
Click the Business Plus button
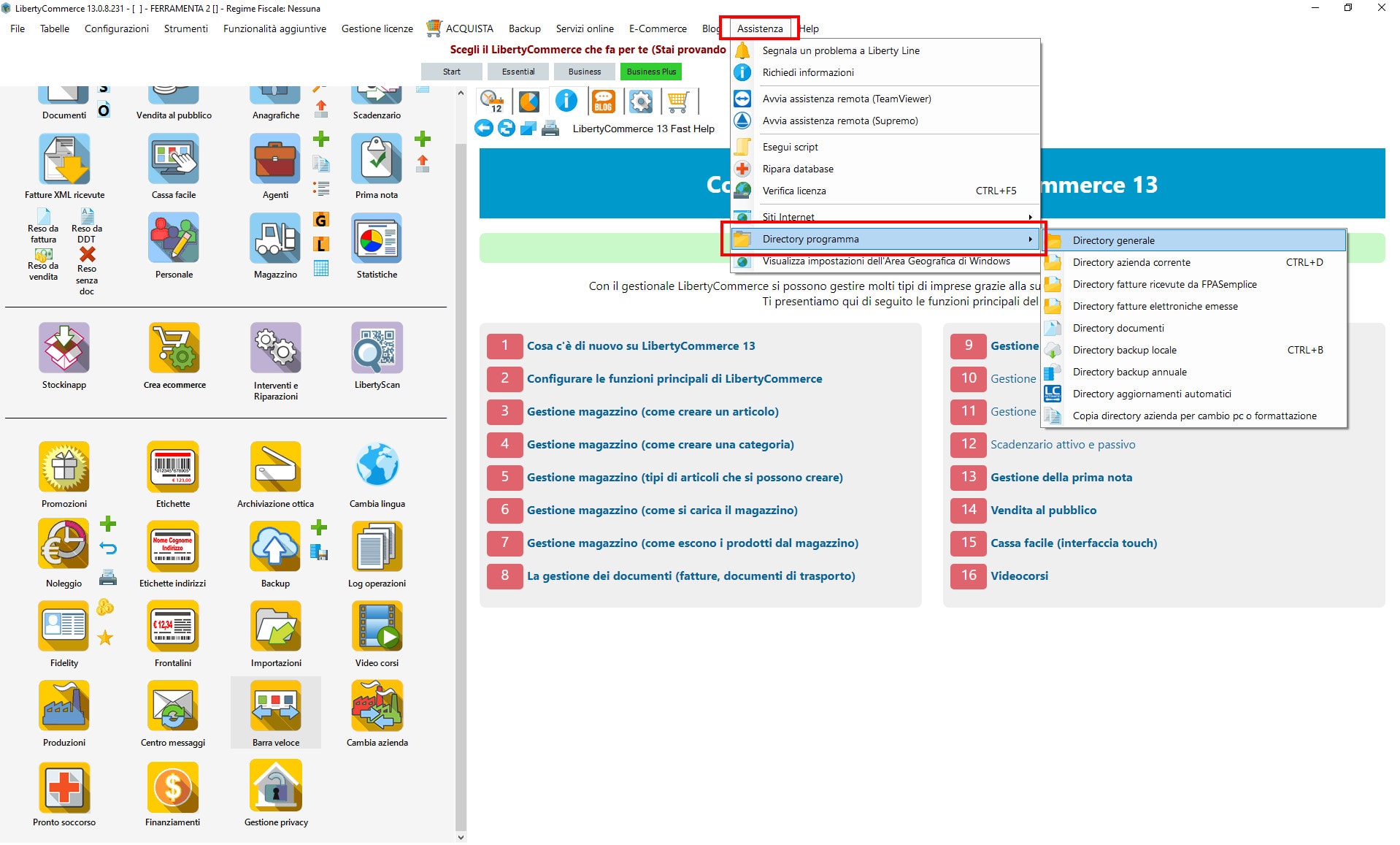pos(651,72)
